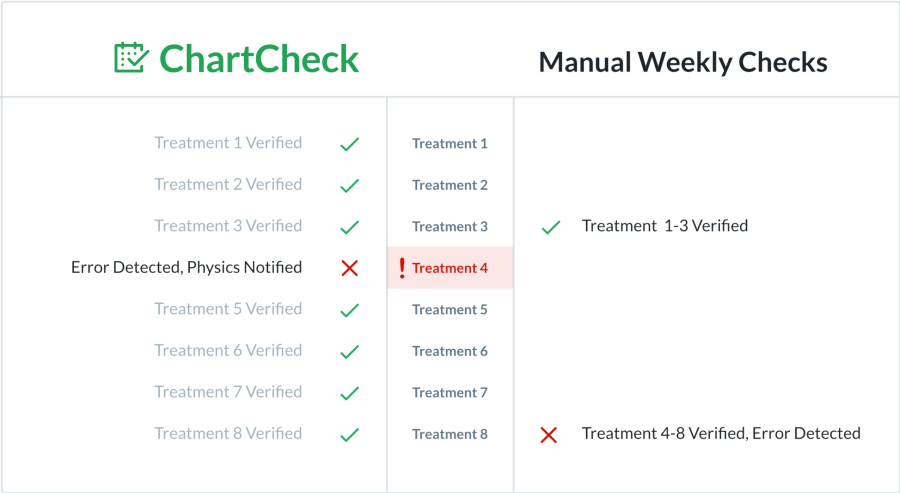Click the ChartCheck green heading text
The width and height of the screenshot is (900, 493).
click(259, 59)
